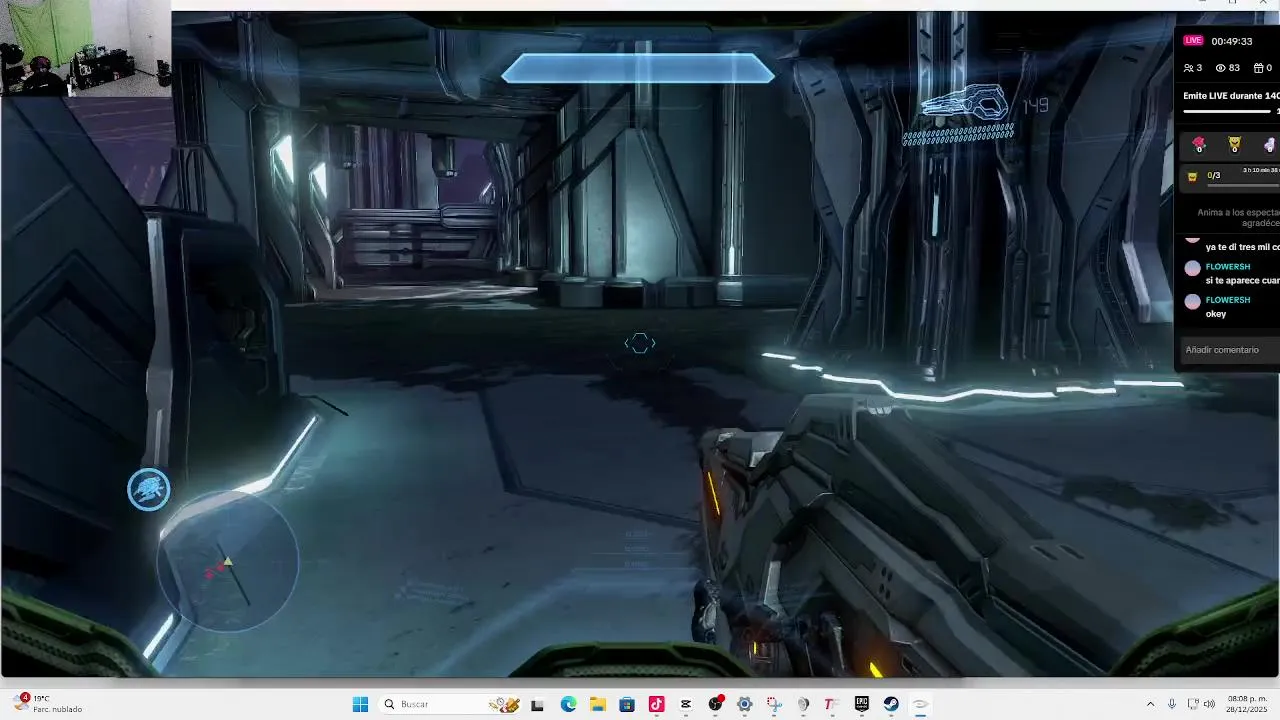The width and height of the screenshot is (1280, 720).
Task: Click the shield bar at top of HUD
Action: point(638,68)
